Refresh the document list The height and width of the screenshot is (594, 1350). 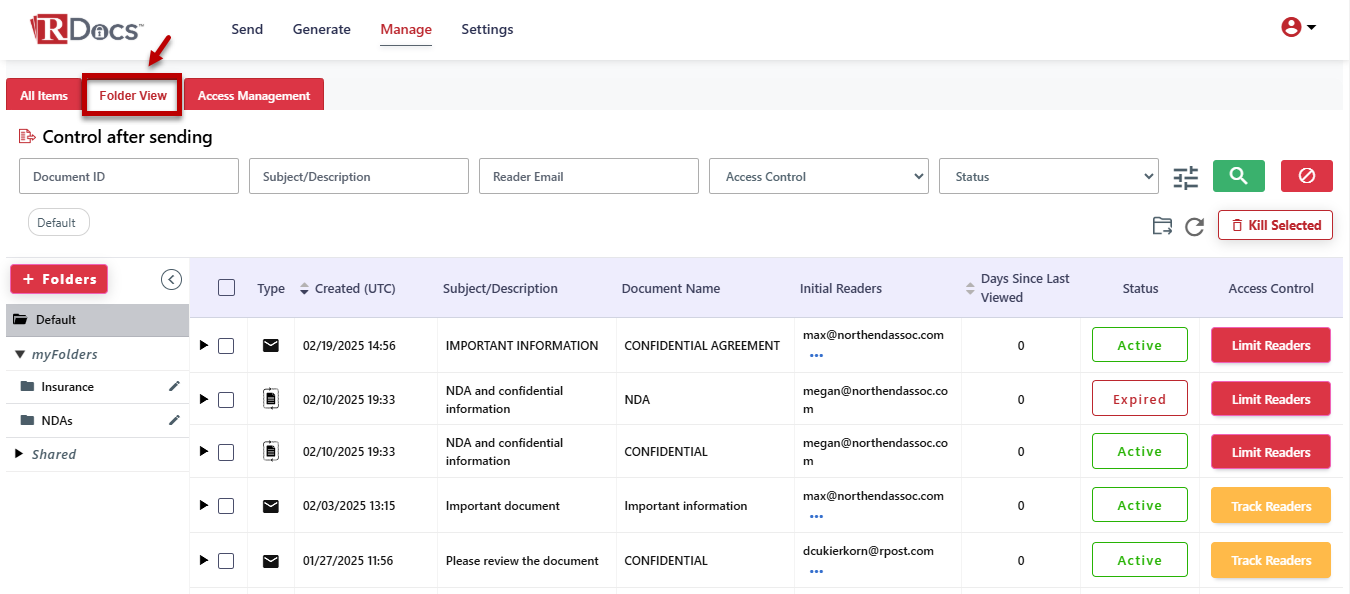tap(1194, 227)
